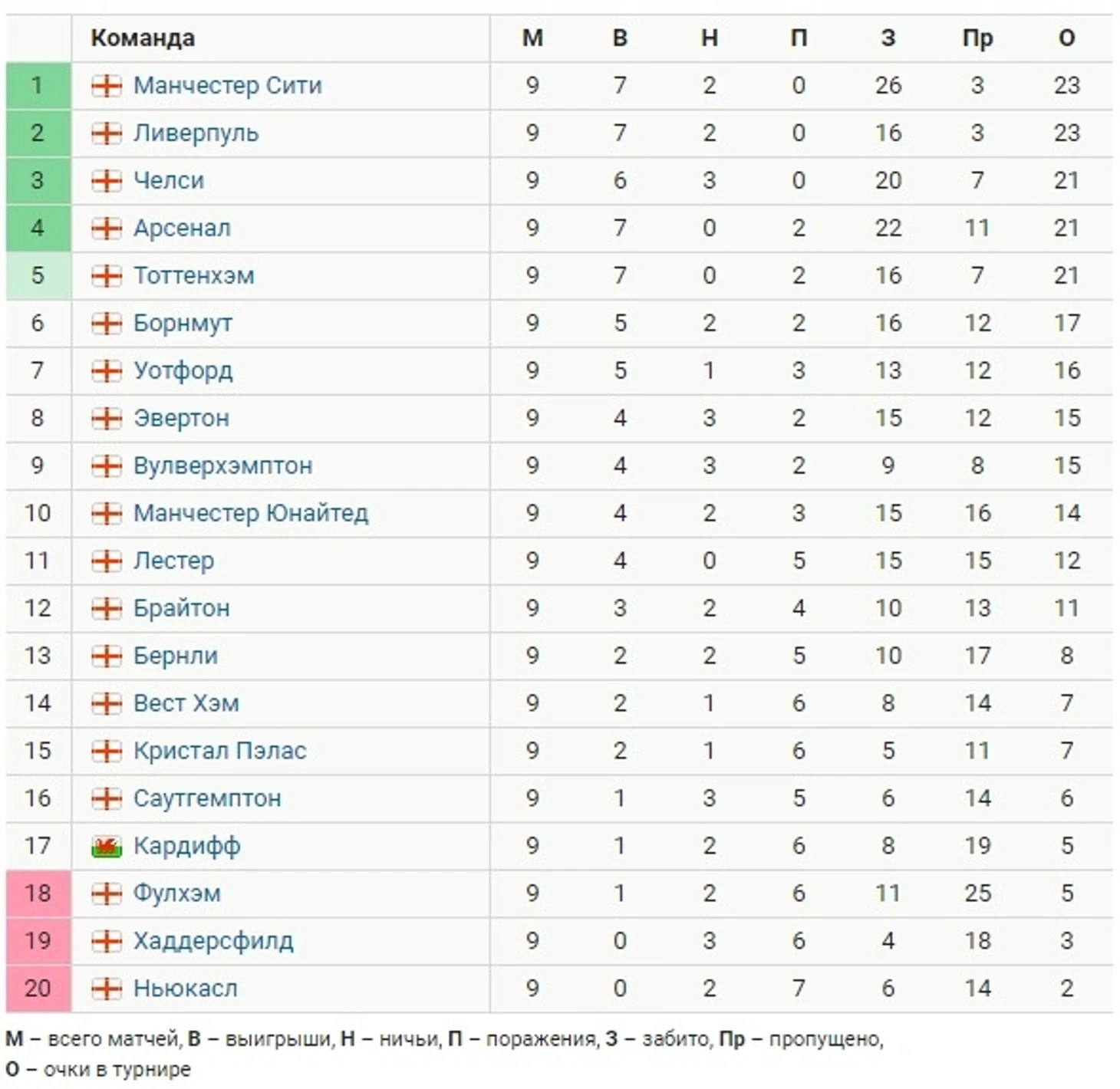Click the flag icon beside Фулхэм
The width and height of the screenshot is (1120, 1089).
click(107, 894)
